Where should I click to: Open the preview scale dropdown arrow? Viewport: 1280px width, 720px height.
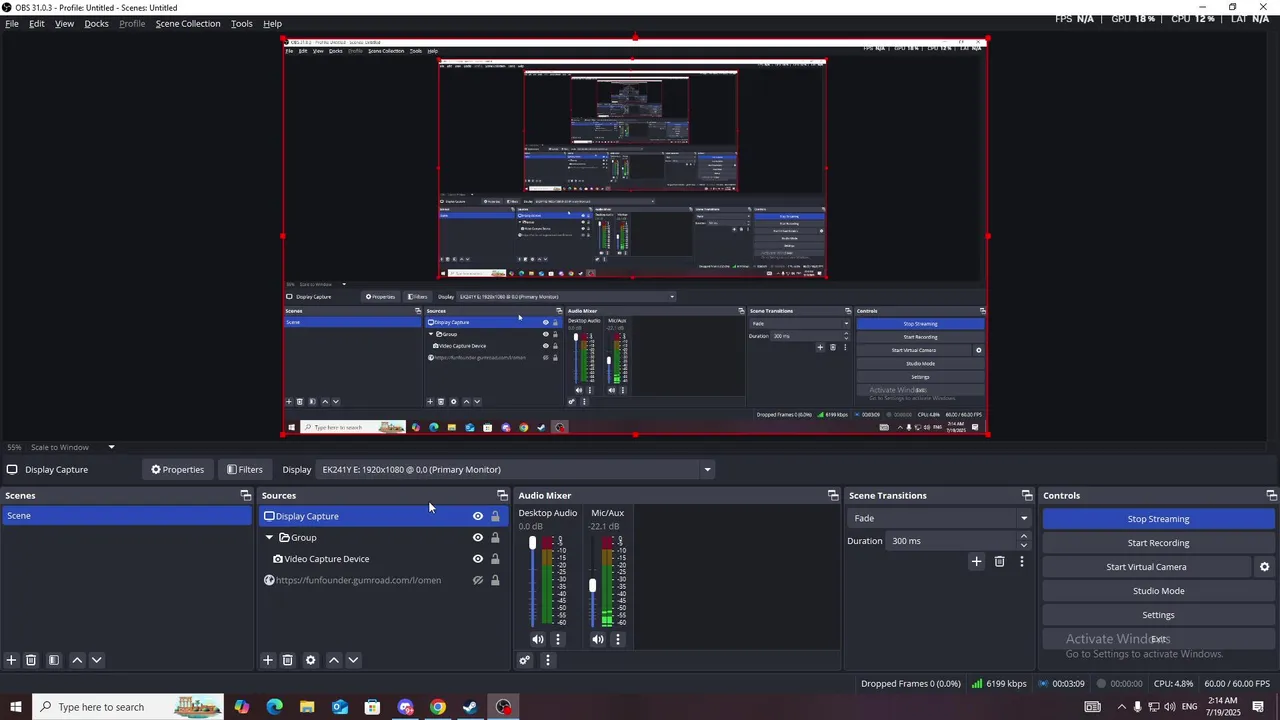pyautogui.click(x=111, y=447)
